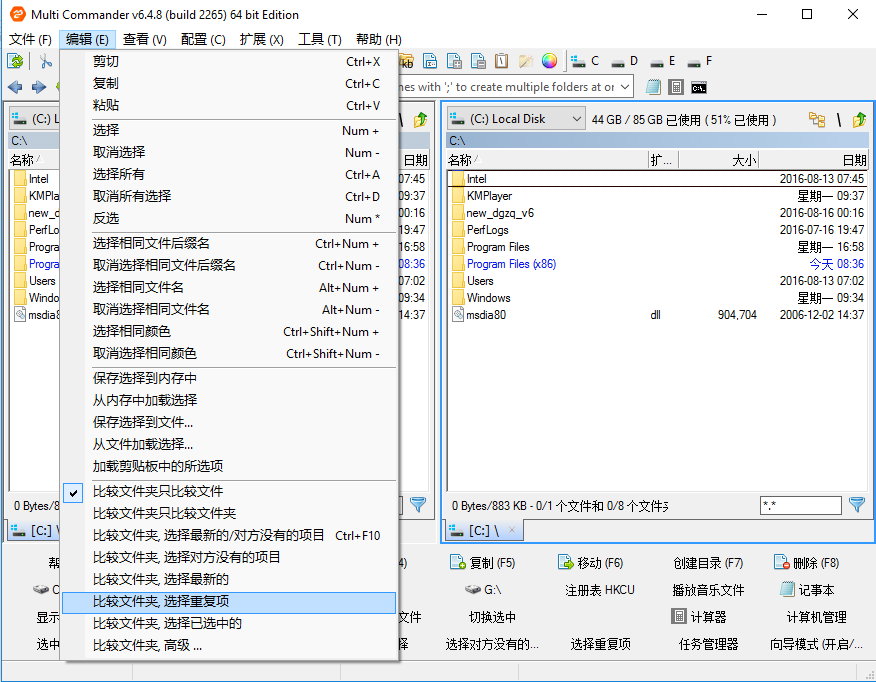Click the right panel [C:] \ tab

tap(484, 530)
